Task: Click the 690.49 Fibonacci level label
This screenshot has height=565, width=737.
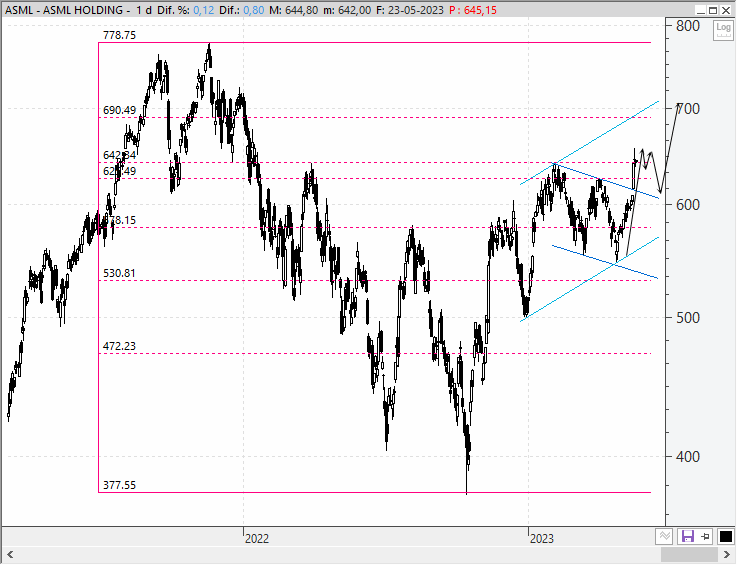Action: [x=119, y=110]
